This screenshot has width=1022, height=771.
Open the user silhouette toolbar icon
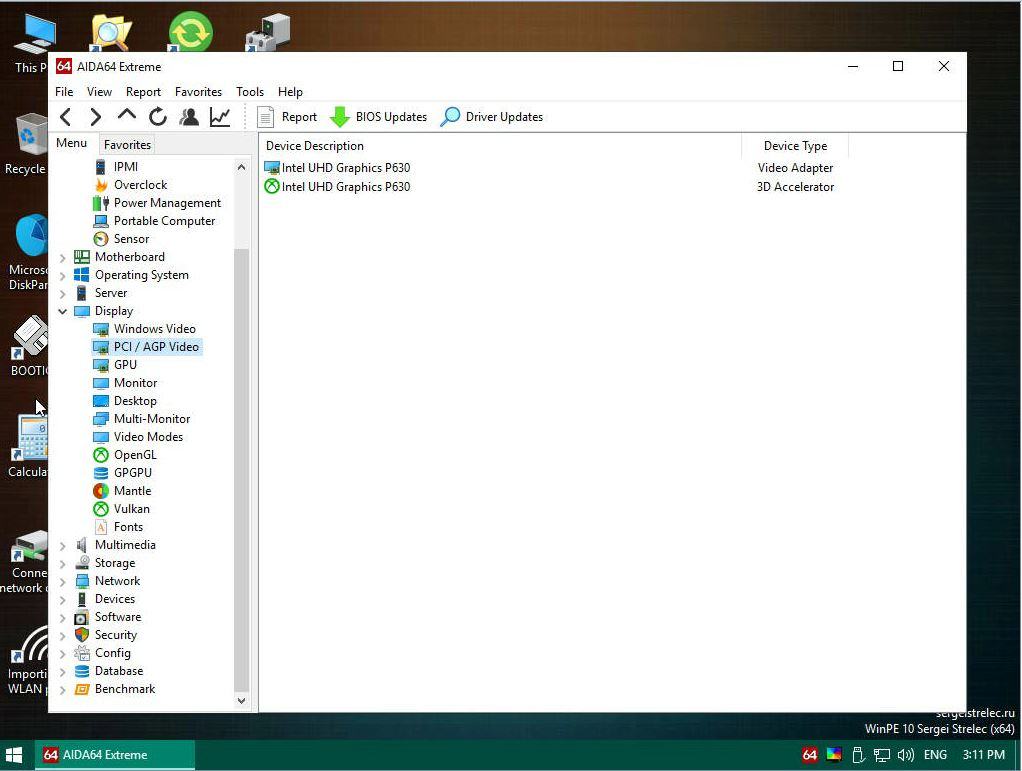189,117
